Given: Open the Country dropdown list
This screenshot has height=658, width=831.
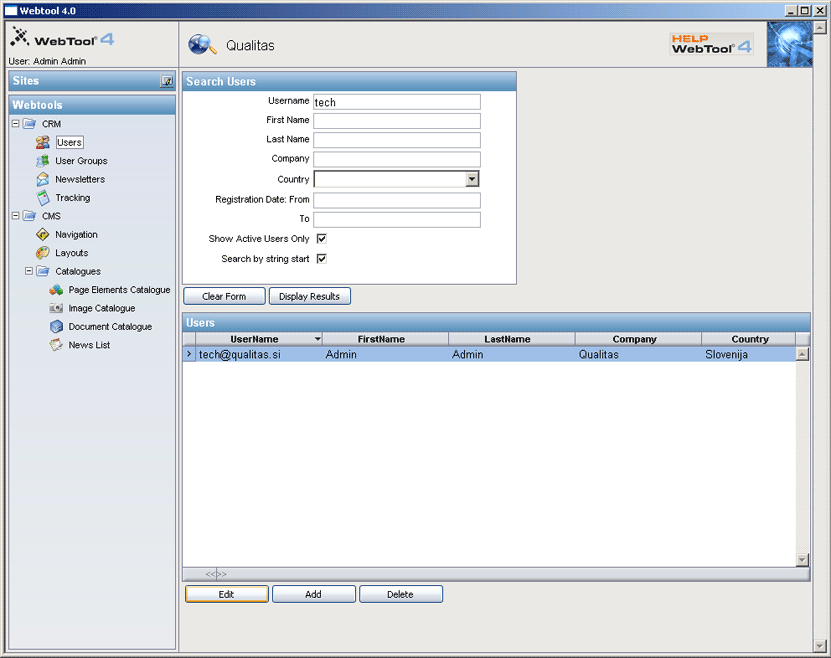Looking at the screenshot, I should 472,180.
